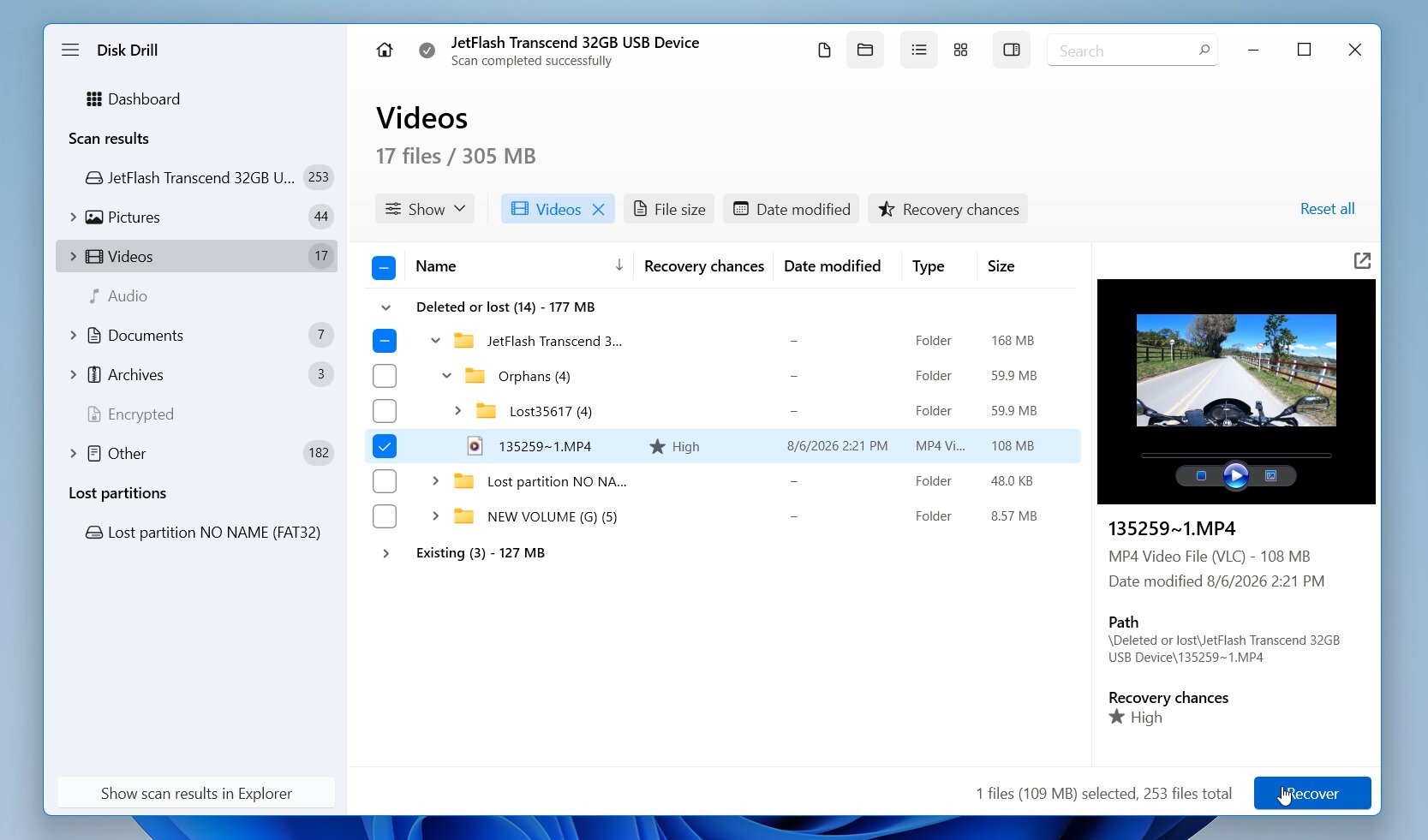1428x840 pixels.
Task: Click the search magnifier icon
Action: point(1204,50)
